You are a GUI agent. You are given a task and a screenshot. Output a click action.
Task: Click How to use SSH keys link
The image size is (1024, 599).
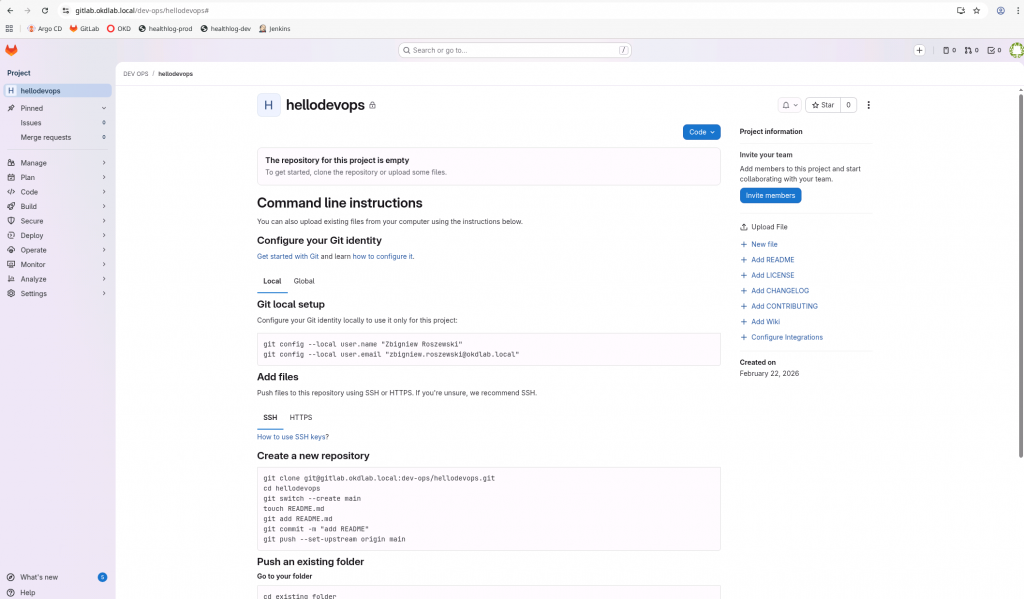pos(293,437)
